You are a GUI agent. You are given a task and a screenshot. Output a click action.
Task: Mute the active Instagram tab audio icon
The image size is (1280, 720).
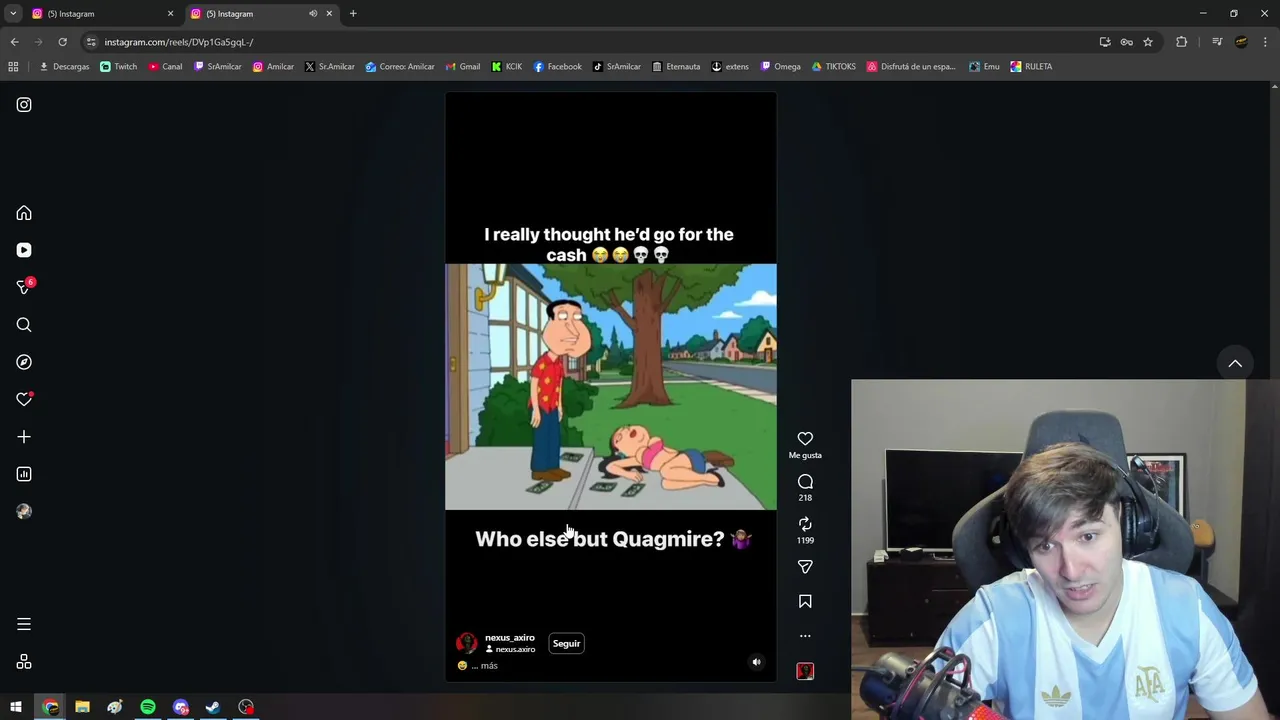point(313,14)
